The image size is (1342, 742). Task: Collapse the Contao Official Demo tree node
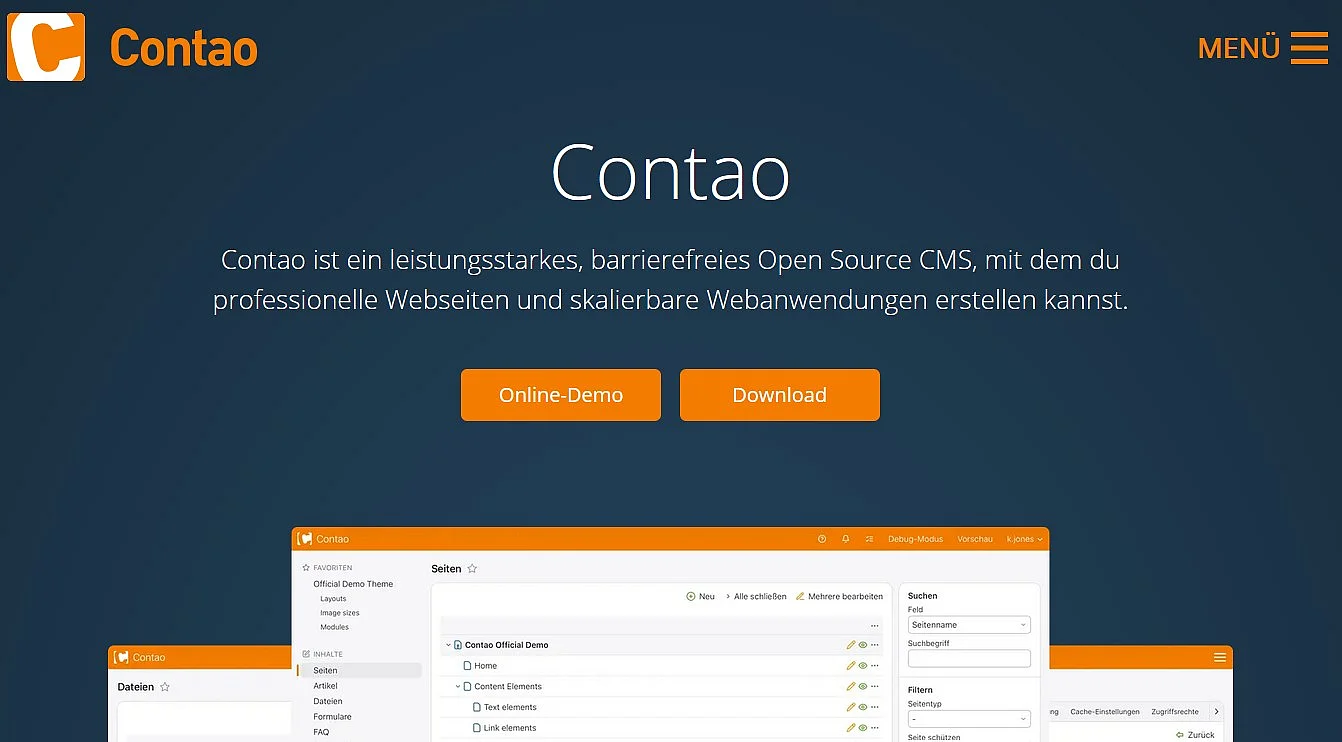pyautogui.click(x=448, y=645)
